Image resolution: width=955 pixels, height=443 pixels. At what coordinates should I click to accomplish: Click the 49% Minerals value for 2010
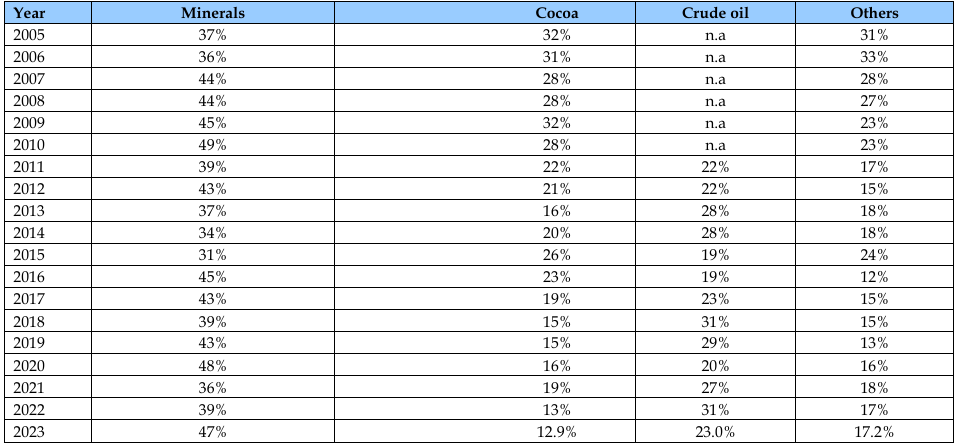tap(212, 145)
